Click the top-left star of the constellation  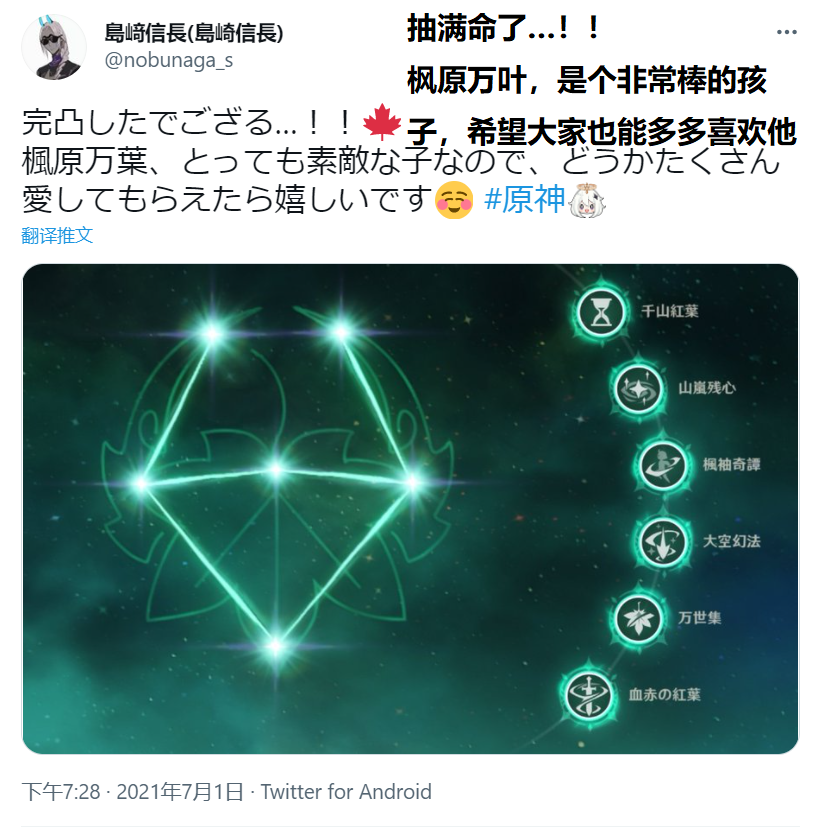click(x=212, y=333)
